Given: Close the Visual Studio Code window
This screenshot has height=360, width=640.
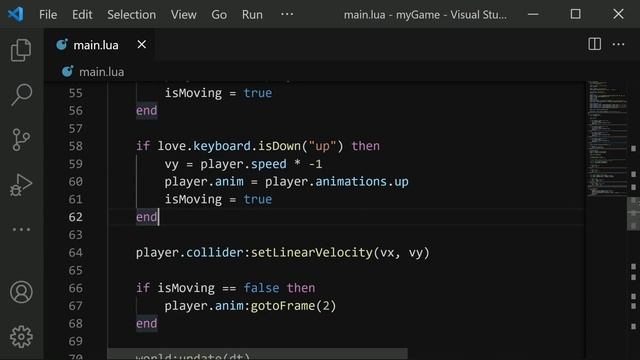Looking at the screenshot, I should click(618, 14).
